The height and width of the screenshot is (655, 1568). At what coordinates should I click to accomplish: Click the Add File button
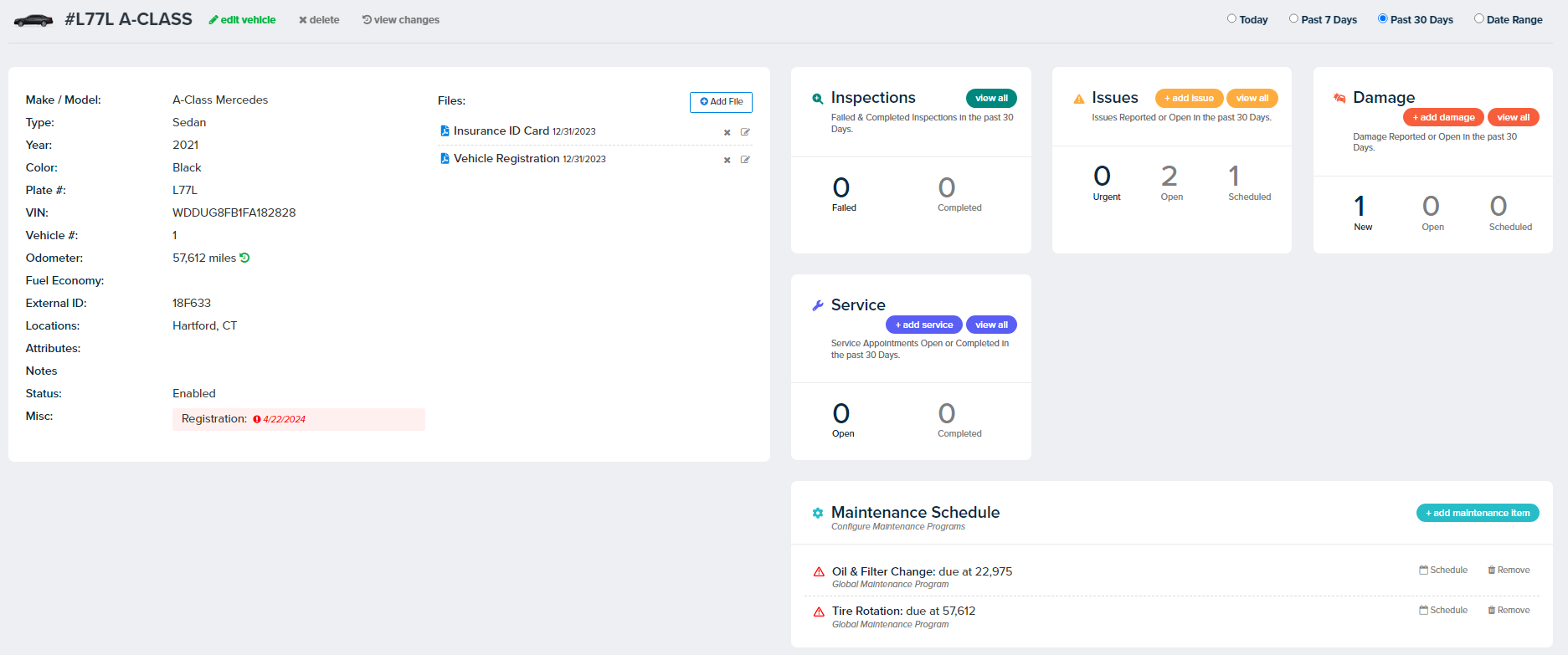721,102
